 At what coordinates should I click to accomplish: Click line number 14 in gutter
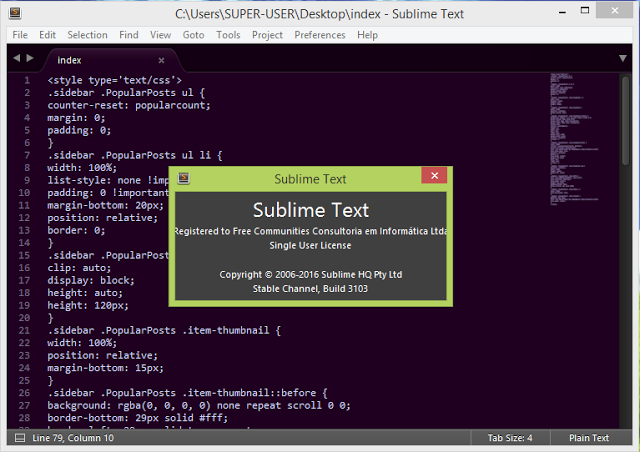[24, 243]
